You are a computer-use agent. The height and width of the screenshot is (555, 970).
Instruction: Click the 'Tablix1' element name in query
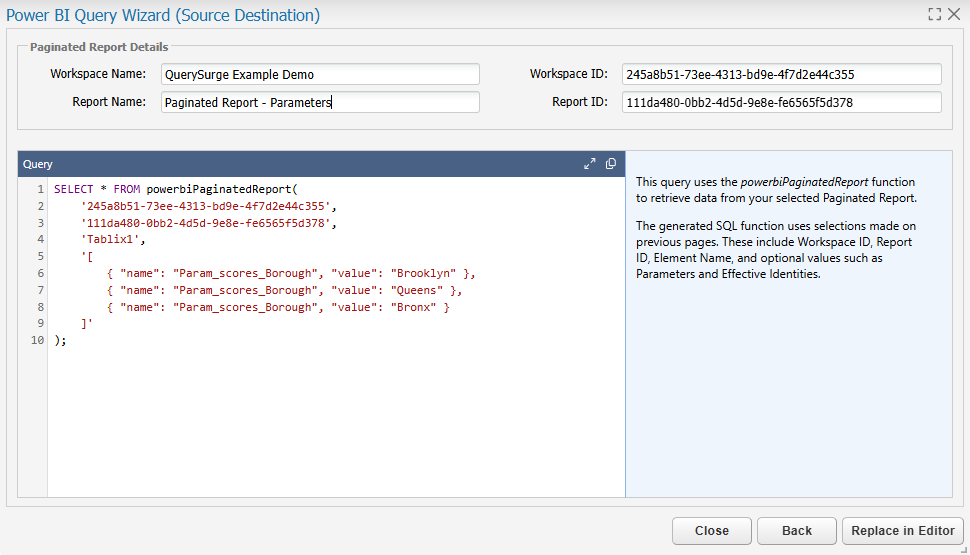113,239
